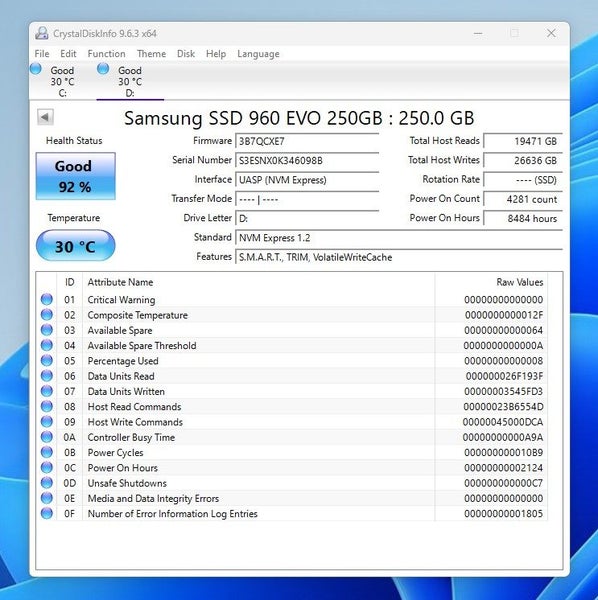This screenshot has width=598, height=600.
Task: Click the Features field with TRIM
Action: click(x=399, y=257)
